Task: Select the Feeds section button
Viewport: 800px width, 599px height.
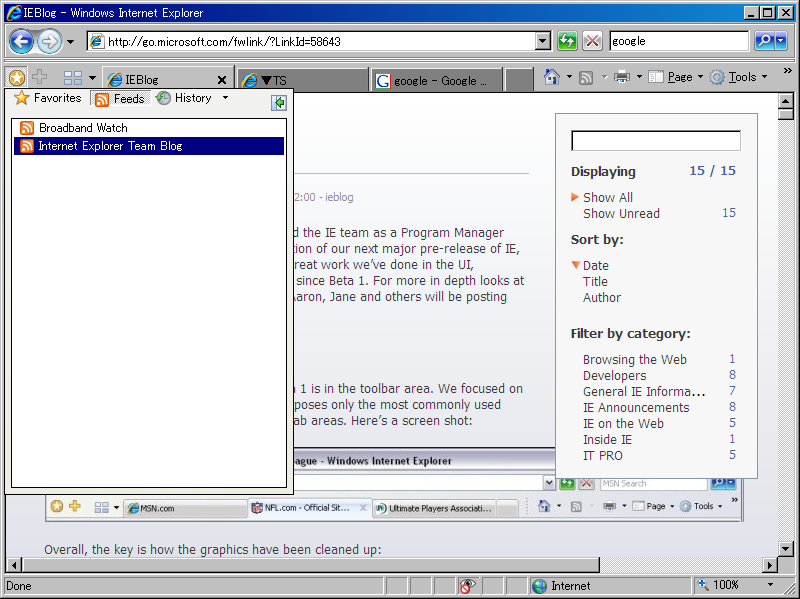Action: click(x=120, y=98)
